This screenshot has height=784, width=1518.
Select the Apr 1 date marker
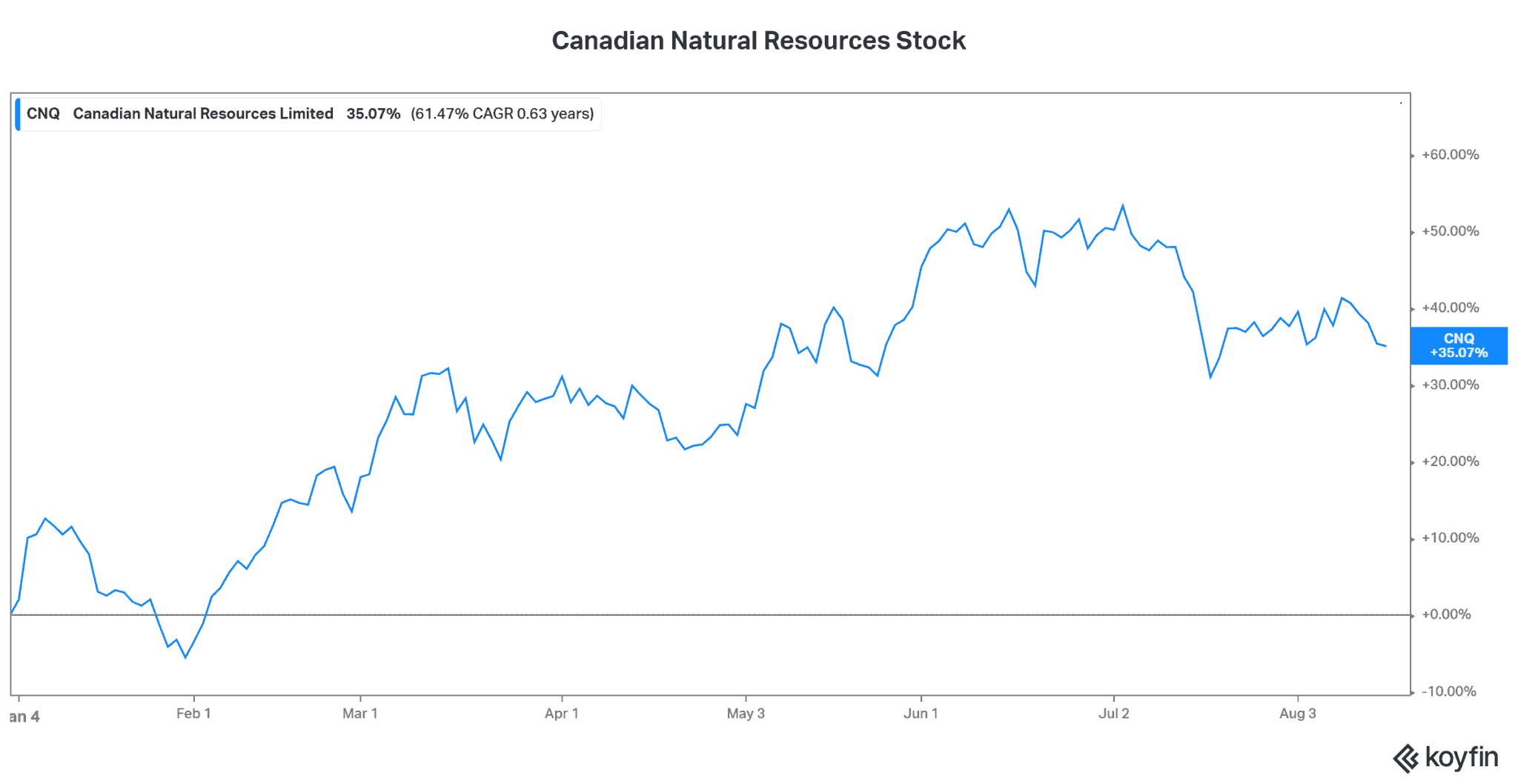(x=561, y=714)
